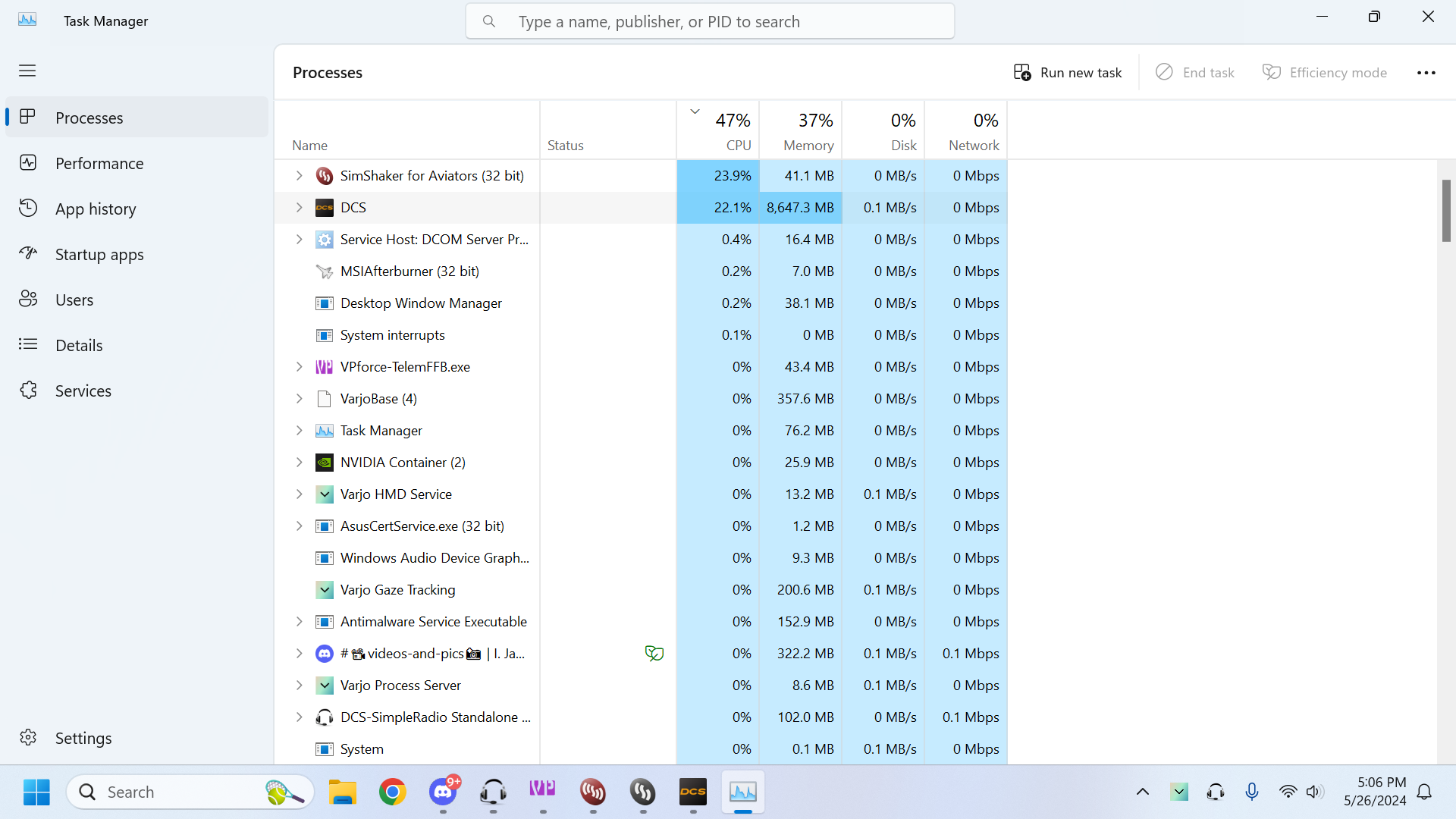Open the Services page
The width and height of the screenshot is (1456, 819).
(x=136, y=391)
